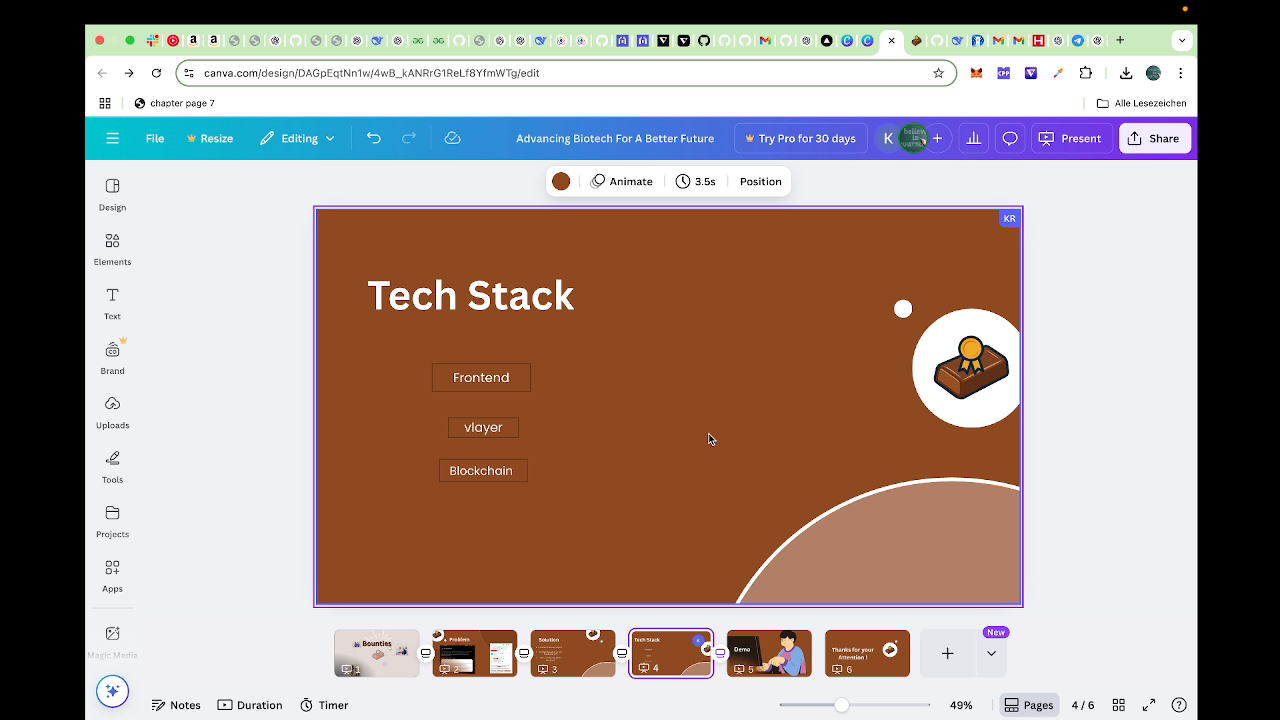Select the Tech Stack heading text

471,295
